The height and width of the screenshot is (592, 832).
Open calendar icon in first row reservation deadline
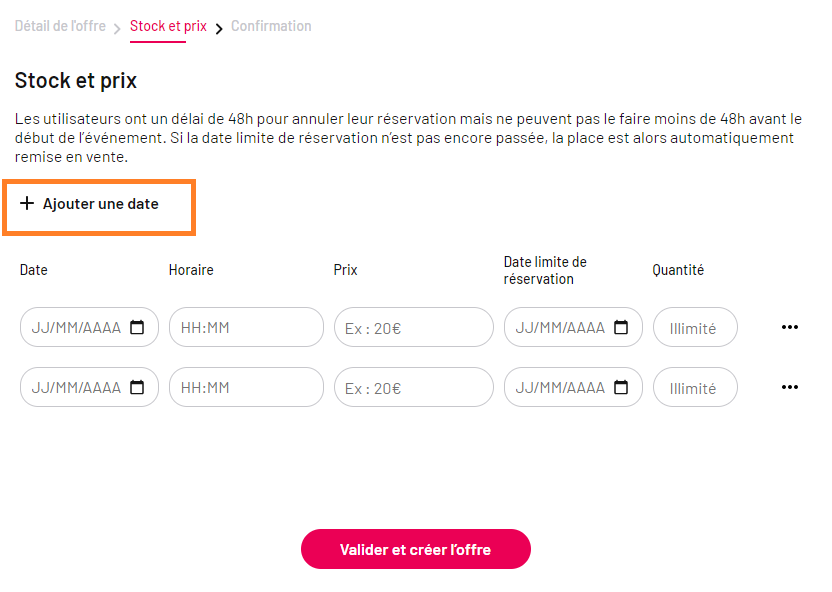pos(621,327)
